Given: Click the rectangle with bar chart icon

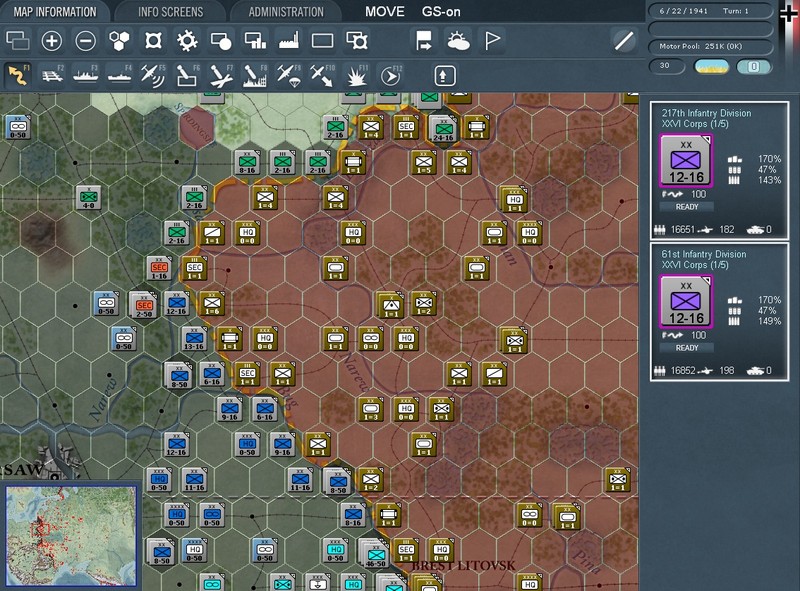Looking at the screenshot, I should [255, 41].
